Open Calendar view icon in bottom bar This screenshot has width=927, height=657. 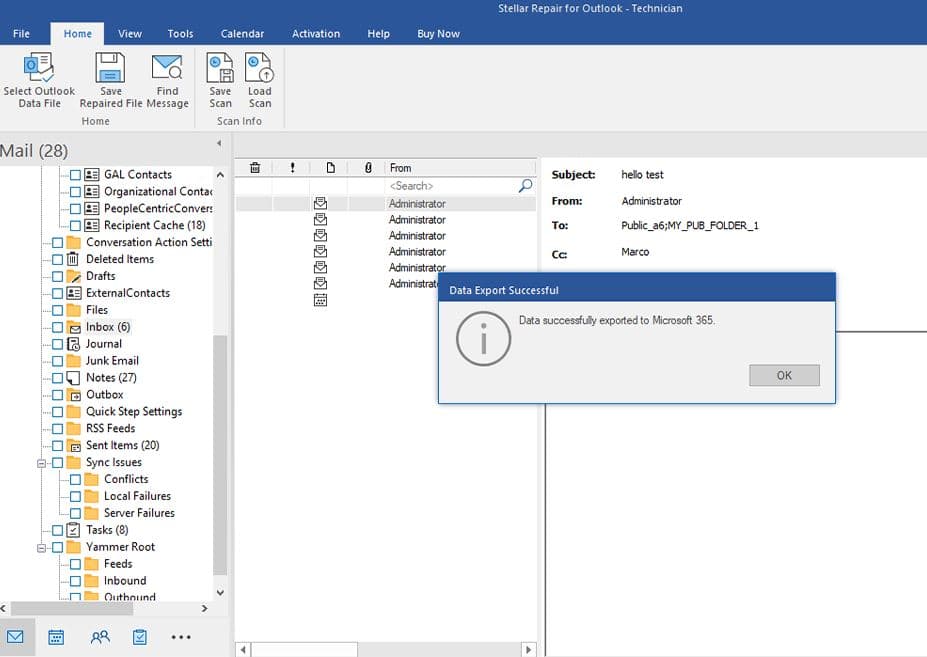pyautogui.click(x=56, y=637)
